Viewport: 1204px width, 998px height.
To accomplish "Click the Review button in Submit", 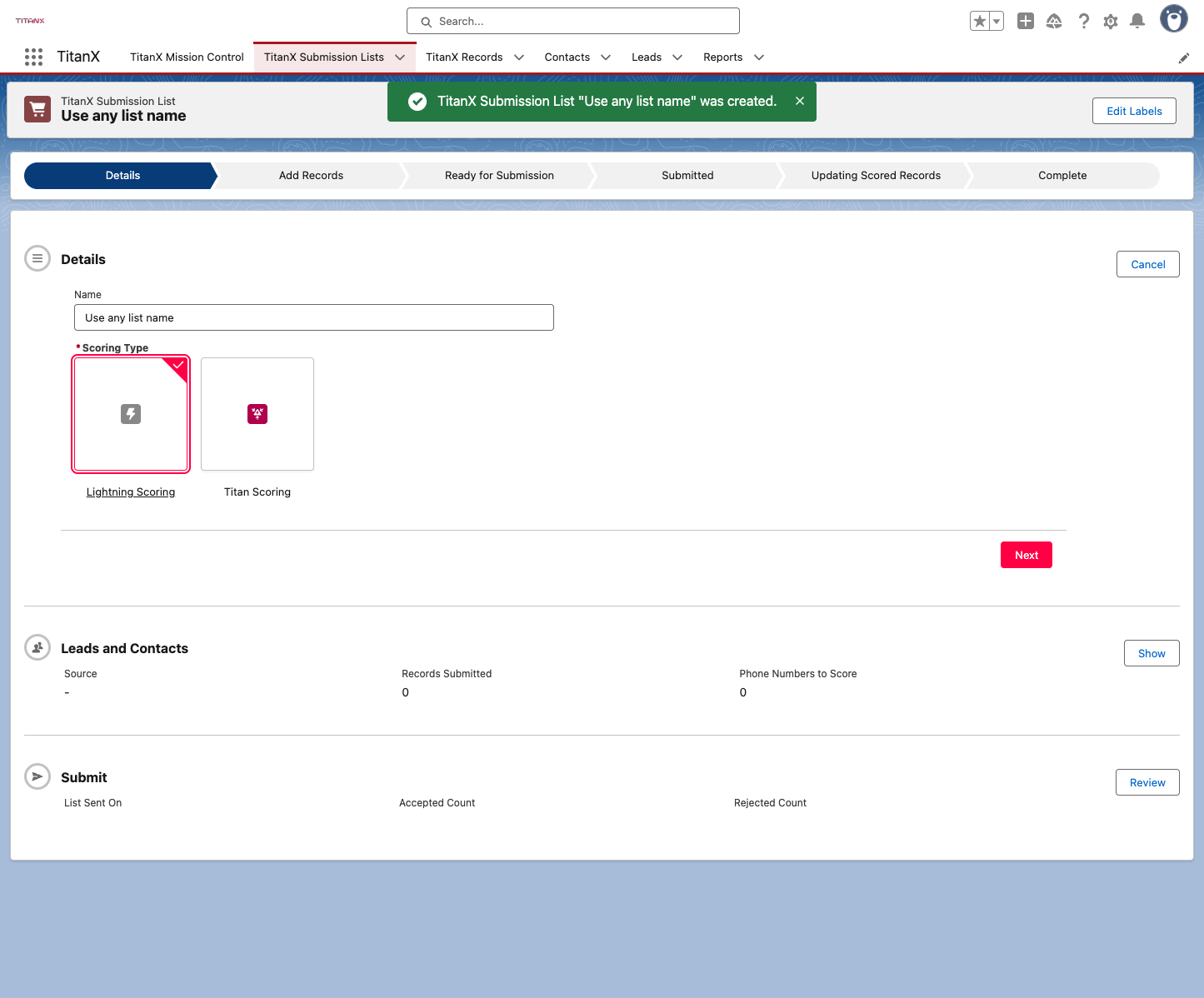I will pos(1147,782).
